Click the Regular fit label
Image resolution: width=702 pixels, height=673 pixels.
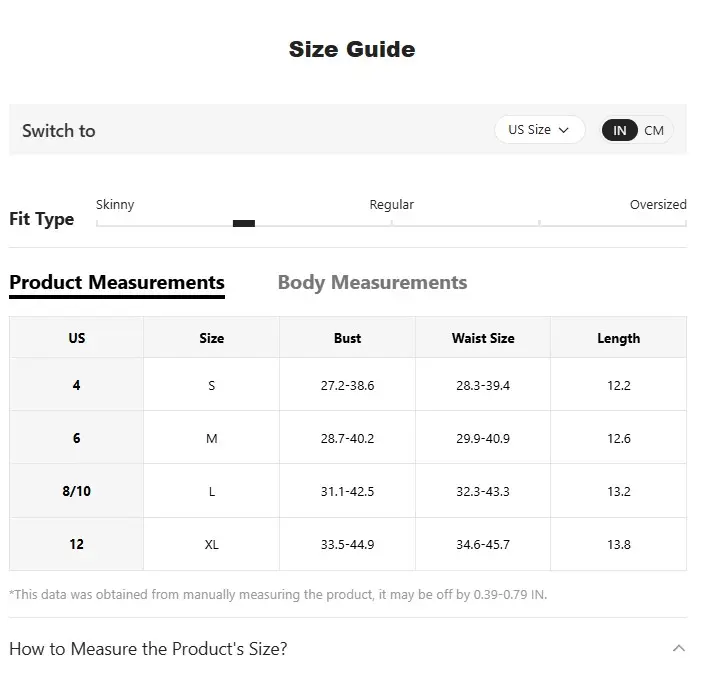391,204
